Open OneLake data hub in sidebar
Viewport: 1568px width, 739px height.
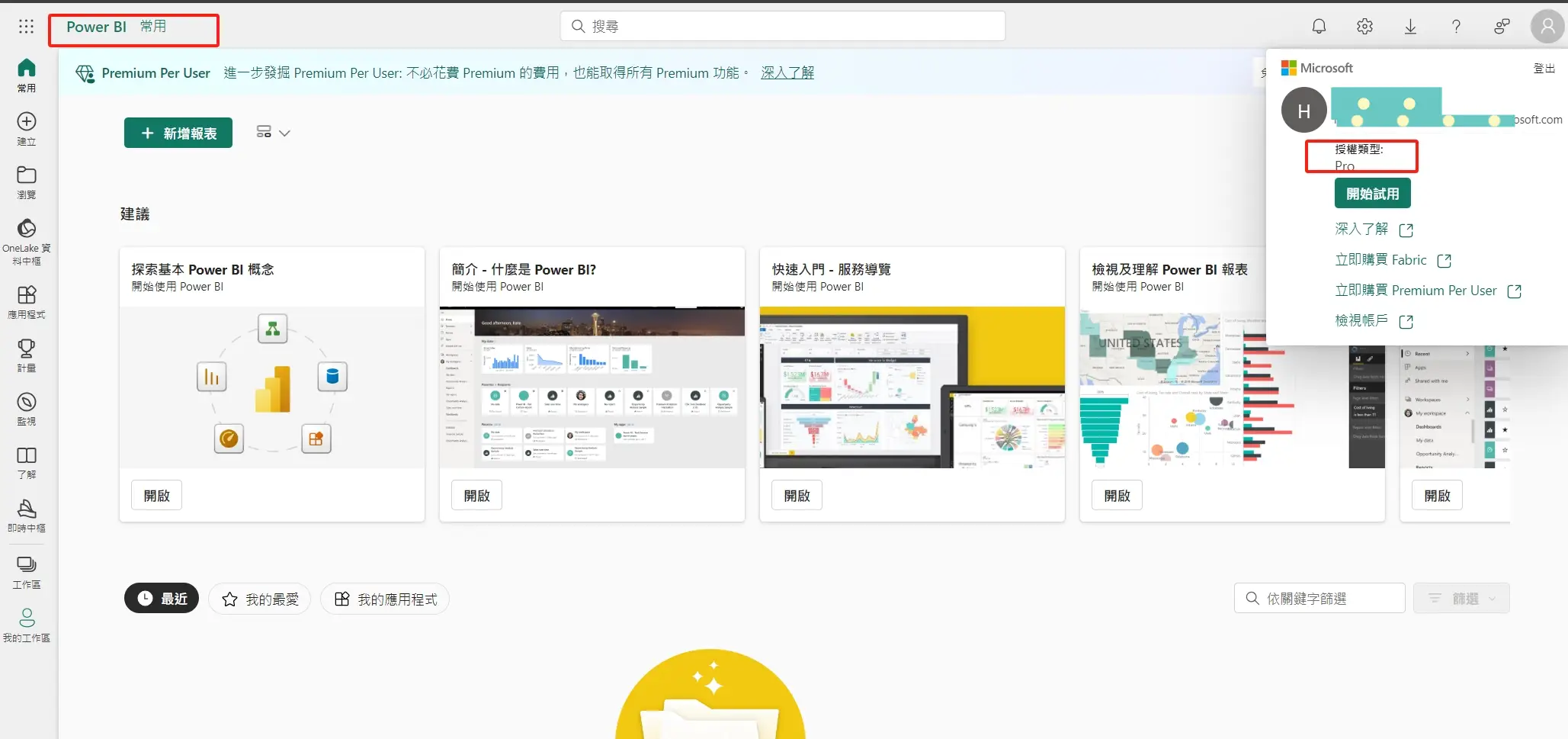tap(27, 241)
